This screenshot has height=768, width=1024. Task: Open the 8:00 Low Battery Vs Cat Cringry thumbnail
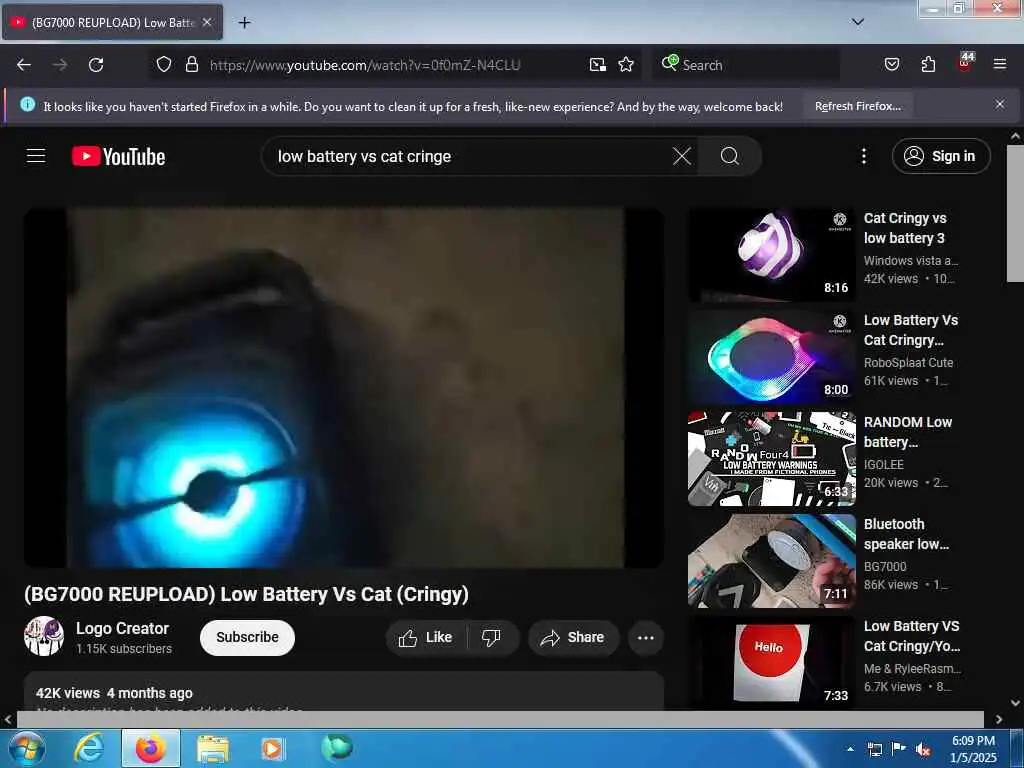pyautogui.click(x=771, y=357)
